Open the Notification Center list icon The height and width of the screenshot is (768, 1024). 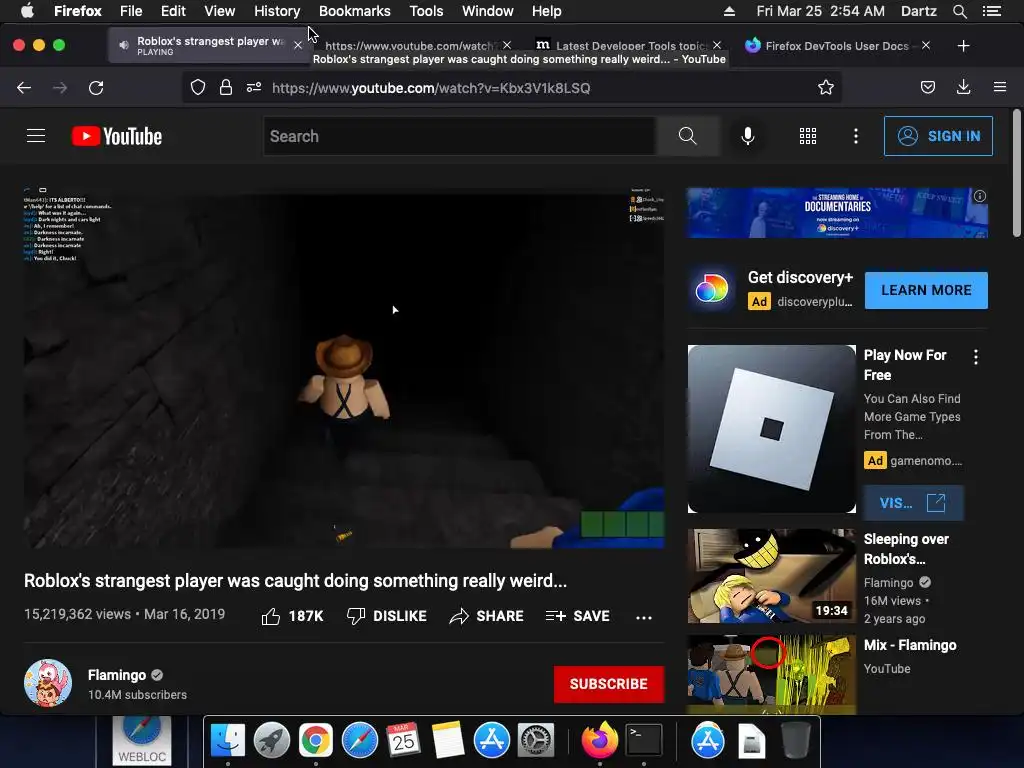click(x=992, y=11)
